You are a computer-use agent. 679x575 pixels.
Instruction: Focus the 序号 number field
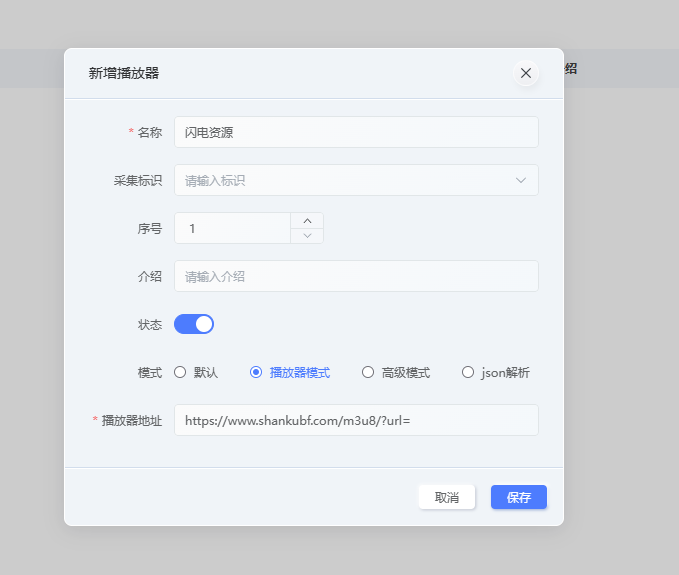(x=232, y=228)
